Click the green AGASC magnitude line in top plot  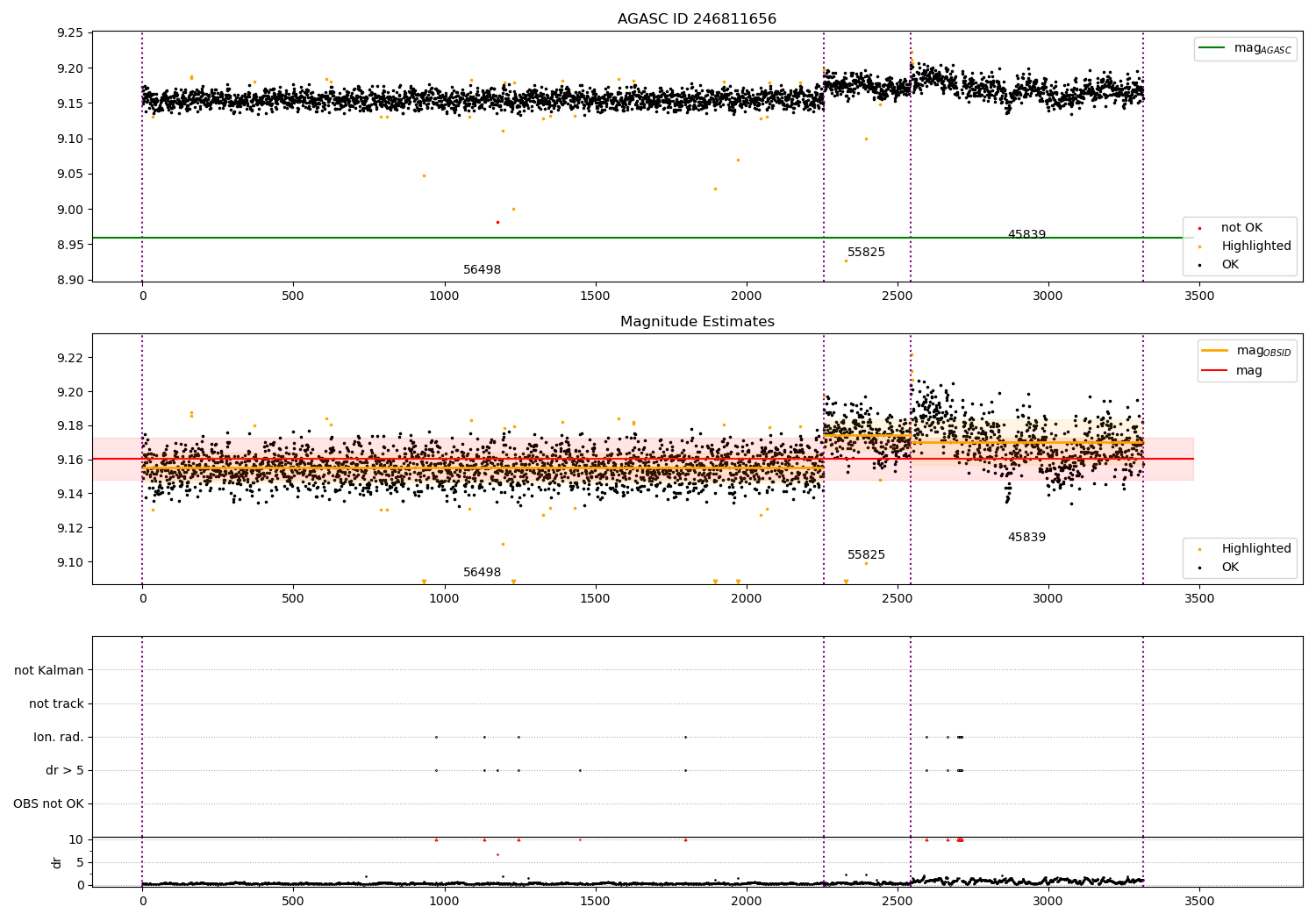tap(642, 238)
